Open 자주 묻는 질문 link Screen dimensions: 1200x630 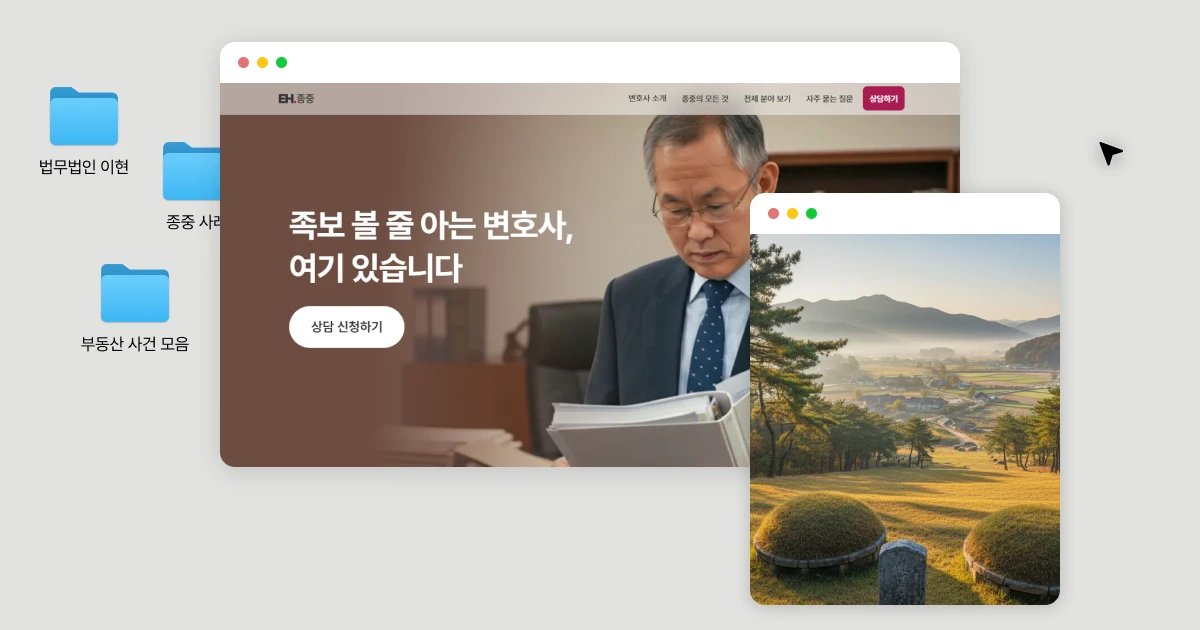click(830, 99)
